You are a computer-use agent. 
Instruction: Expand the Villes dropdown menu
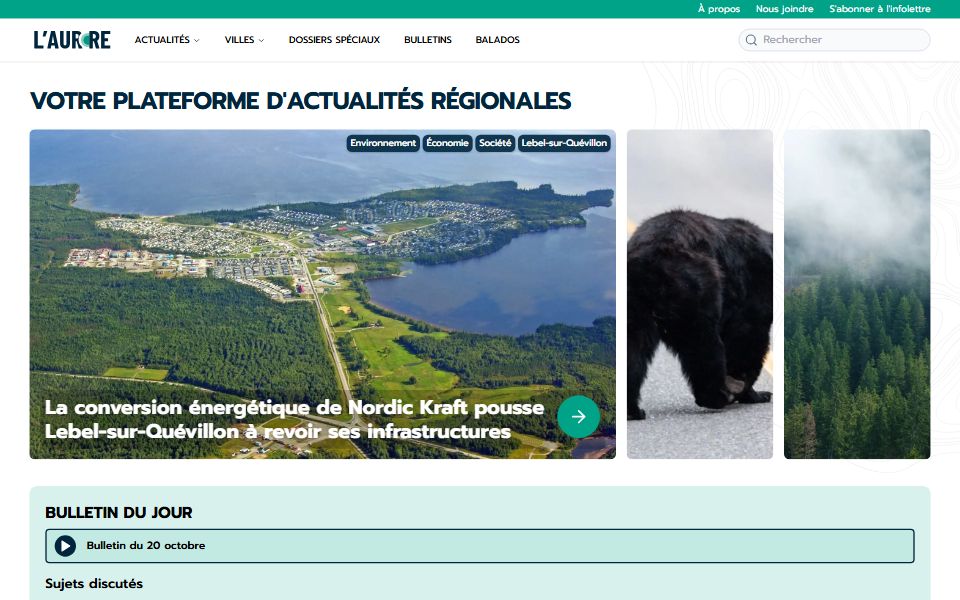click(x=244, y=40)
